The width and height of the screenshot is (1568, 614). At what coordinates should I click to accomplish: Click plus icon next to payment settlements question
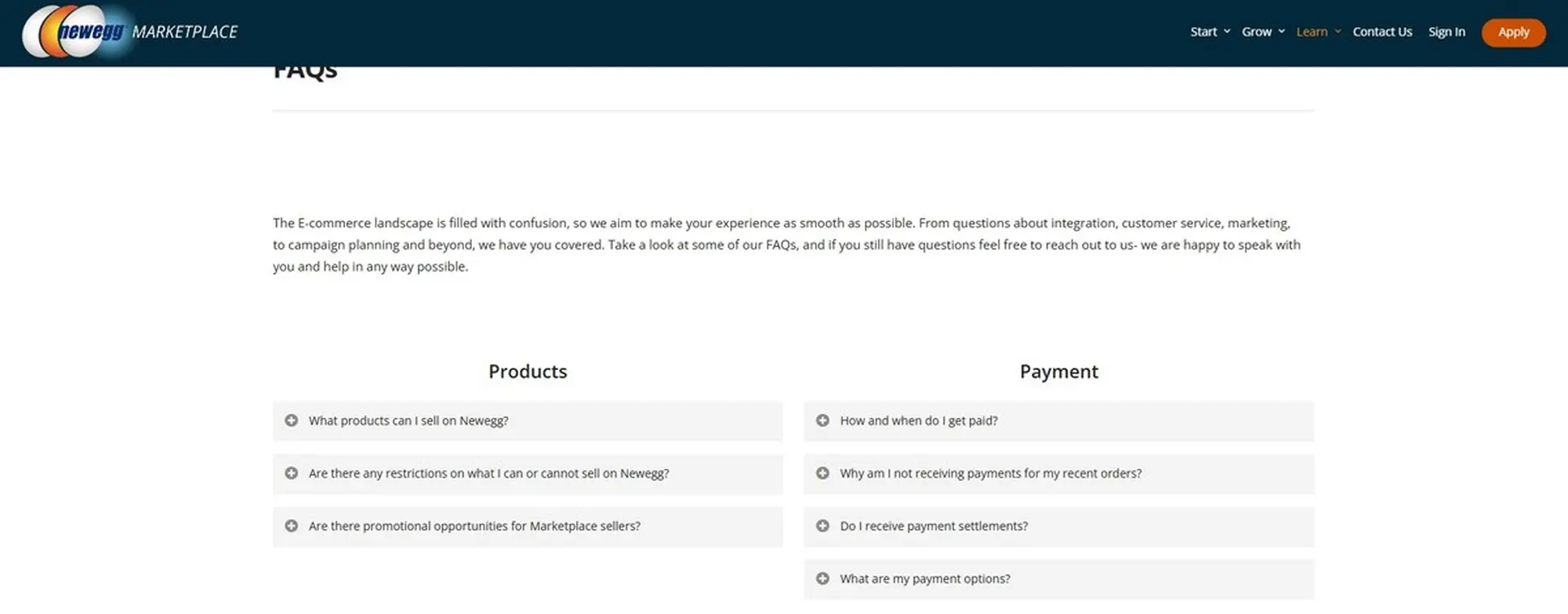[822, 526]
